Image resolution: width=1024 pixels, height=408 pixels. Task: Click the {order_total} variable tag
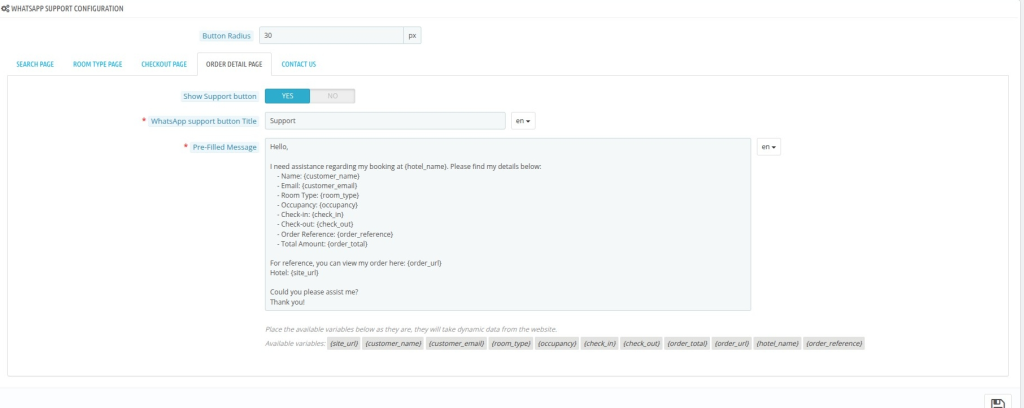[687, 343]
